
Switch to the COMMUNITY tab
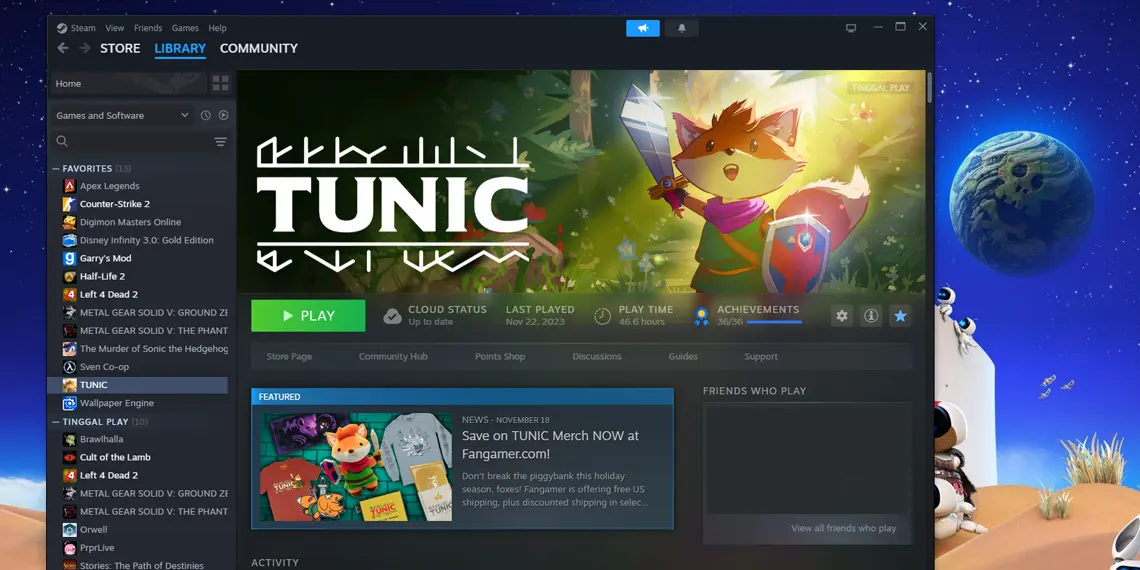[x=259, y=48]
